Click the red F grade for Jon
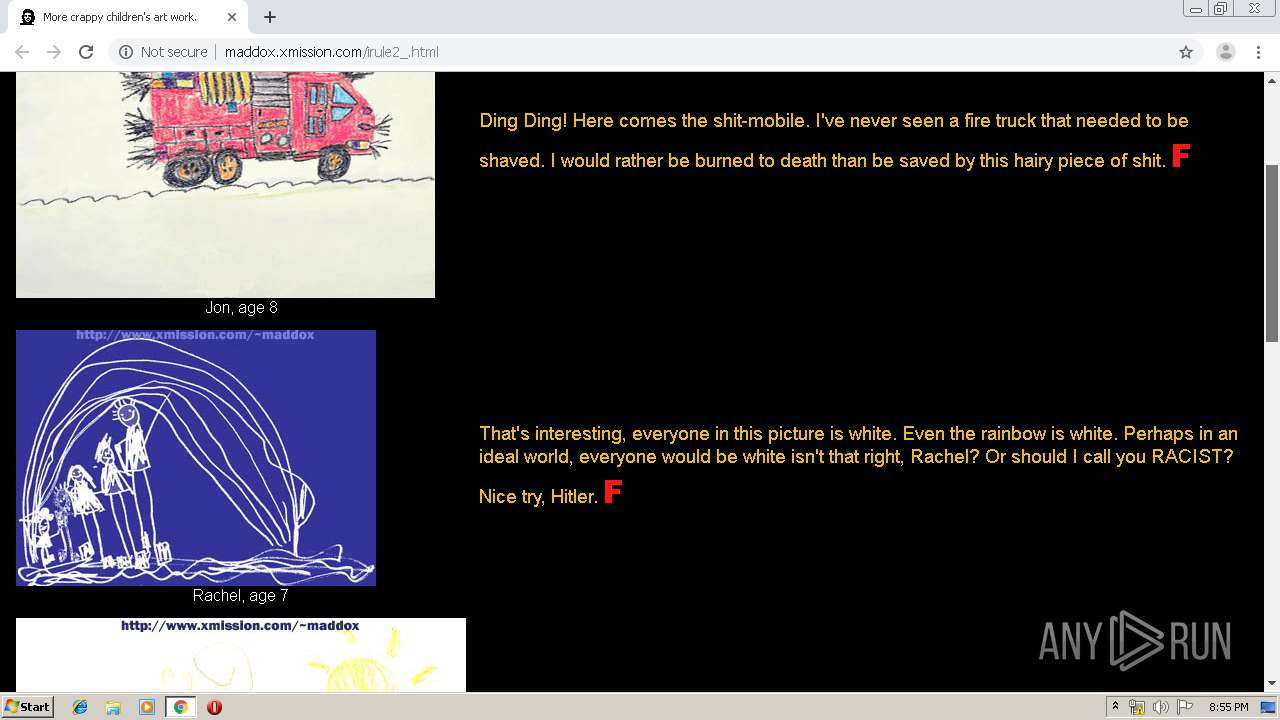 click(x=1180, y=155)
